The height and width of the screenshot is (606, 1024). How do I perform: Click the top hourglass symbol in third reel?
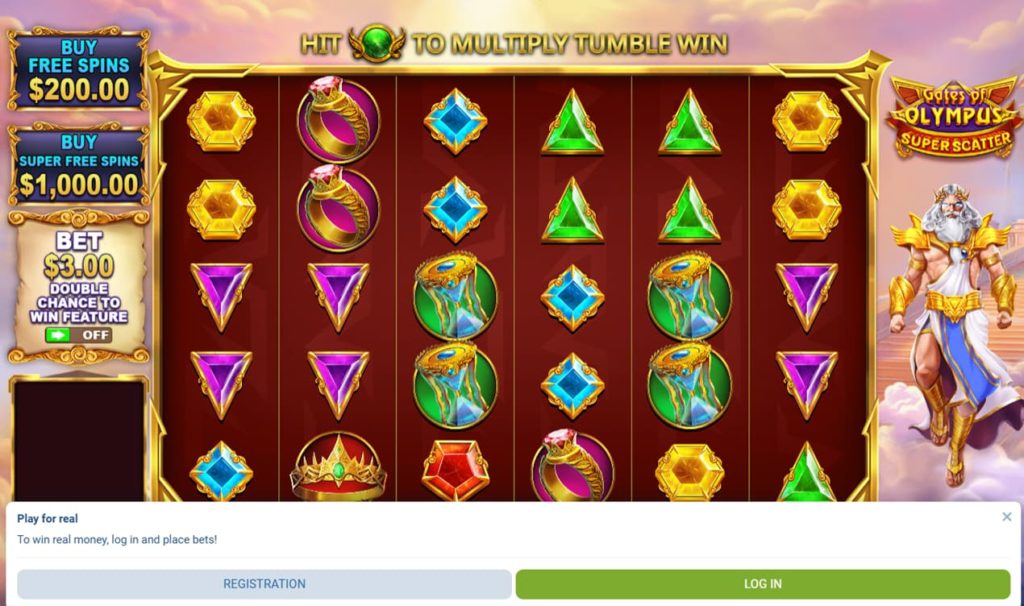(x=455, y=296)
